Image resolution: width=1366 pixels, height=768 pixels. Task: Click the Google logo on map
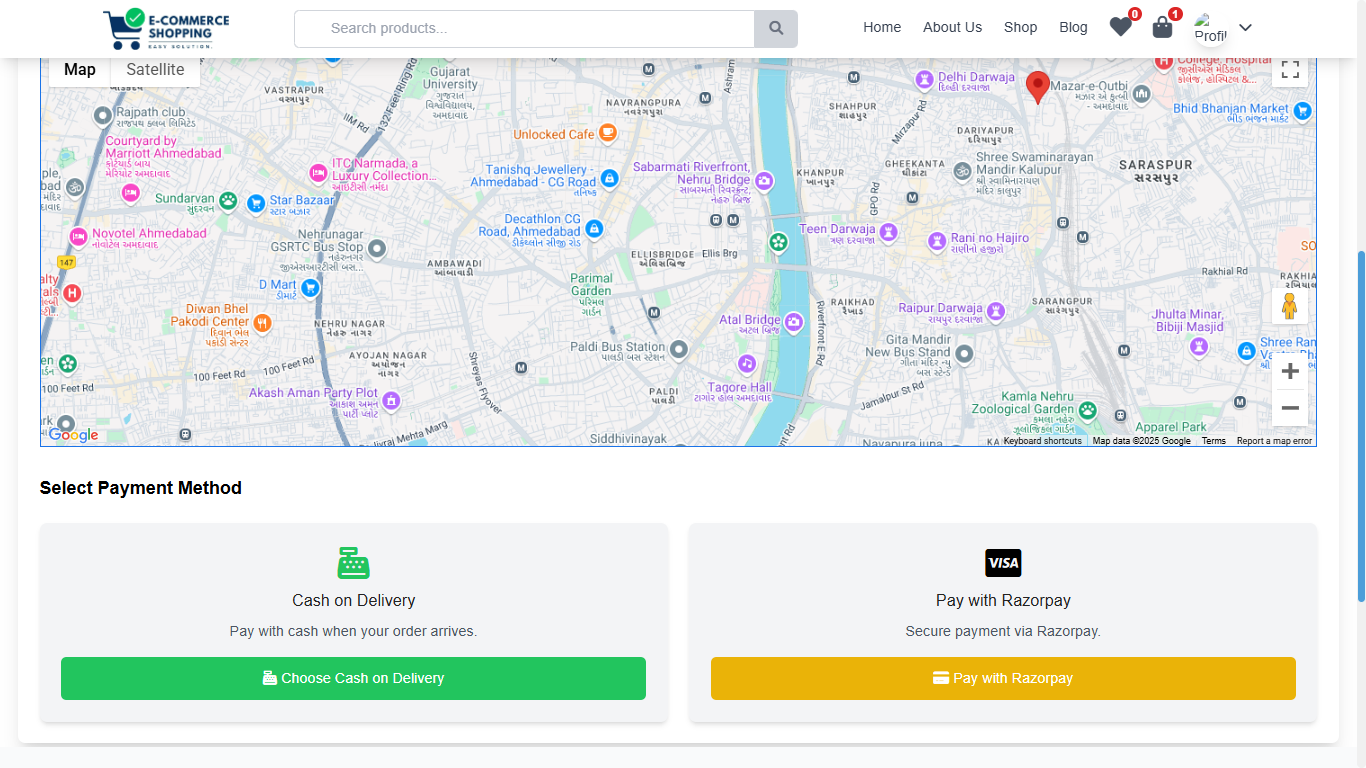click(73, 435)
